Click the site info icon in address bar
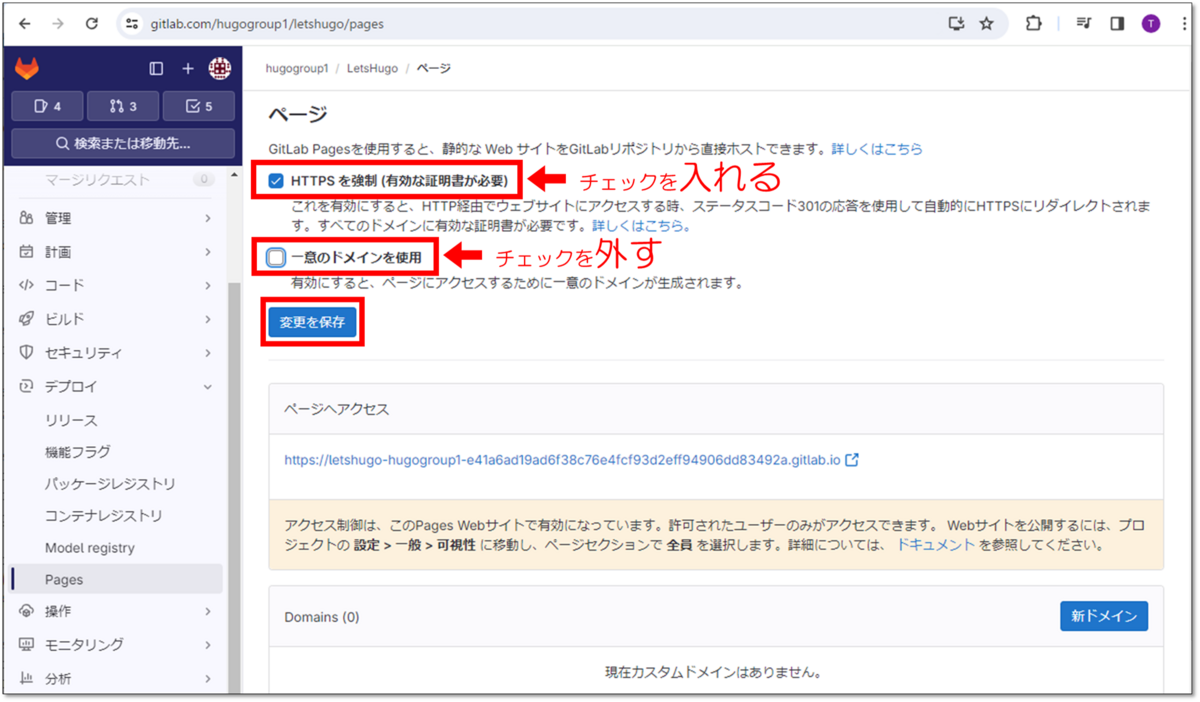This screenshot has width=1200, height=702. tap(132, 23)
